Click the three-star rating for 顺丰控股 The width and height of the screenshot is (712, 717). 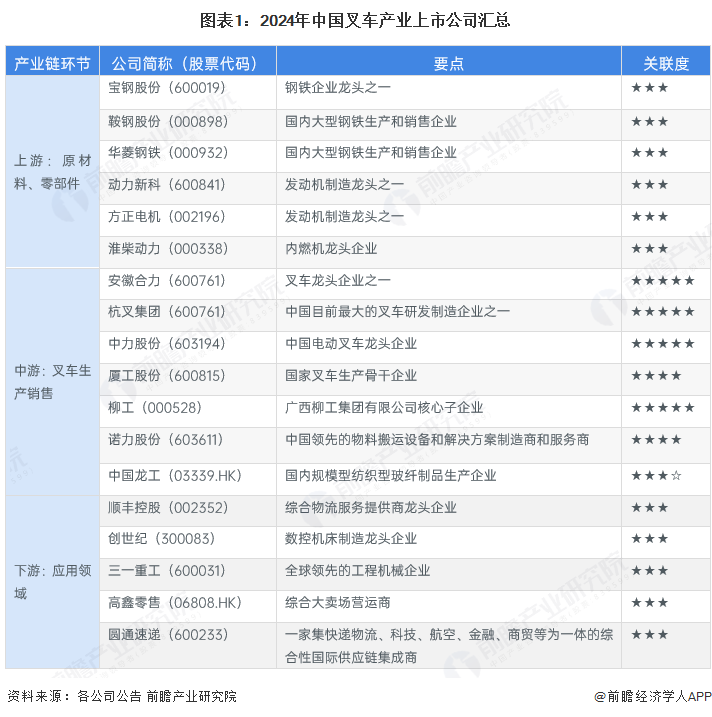[x=649, y=507]
